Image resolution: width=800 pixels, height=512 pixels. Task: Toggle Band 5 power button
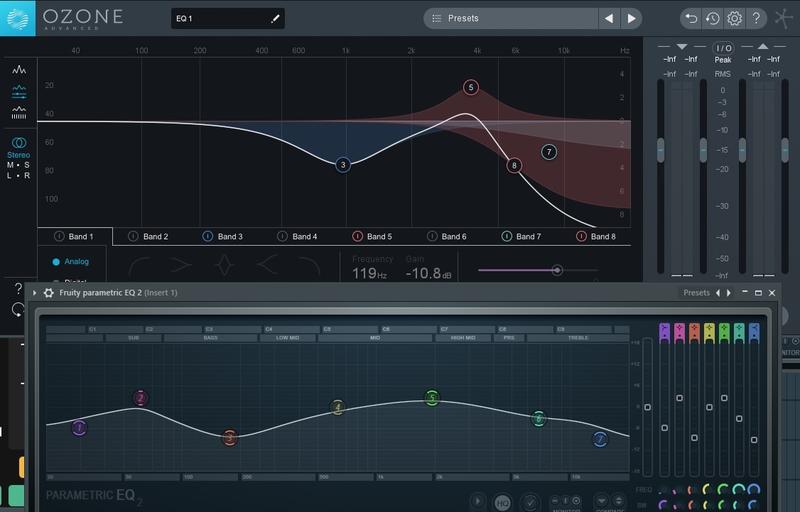click(358, 236)
